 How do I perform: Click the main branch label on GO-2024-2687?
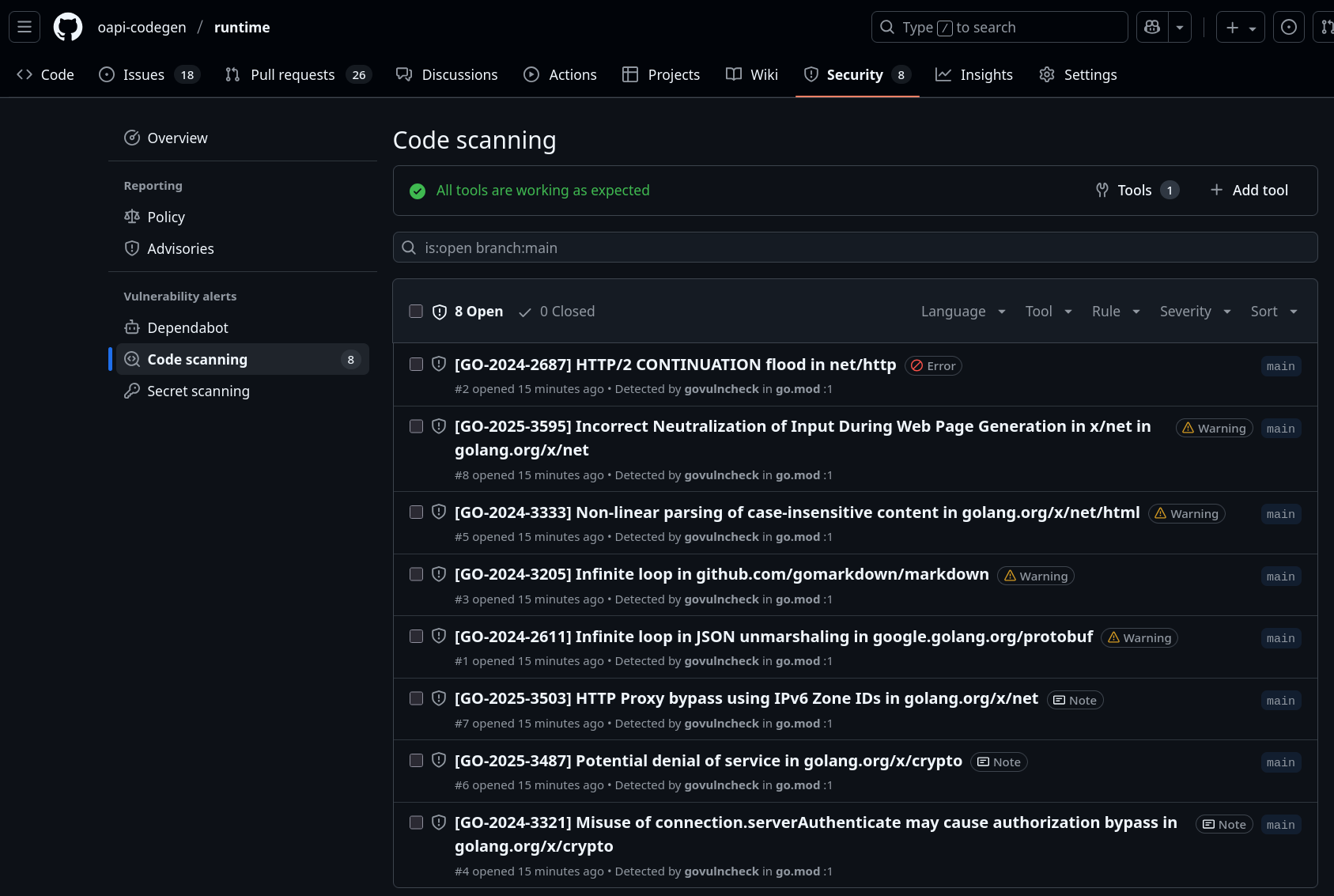coord(1281,366)
